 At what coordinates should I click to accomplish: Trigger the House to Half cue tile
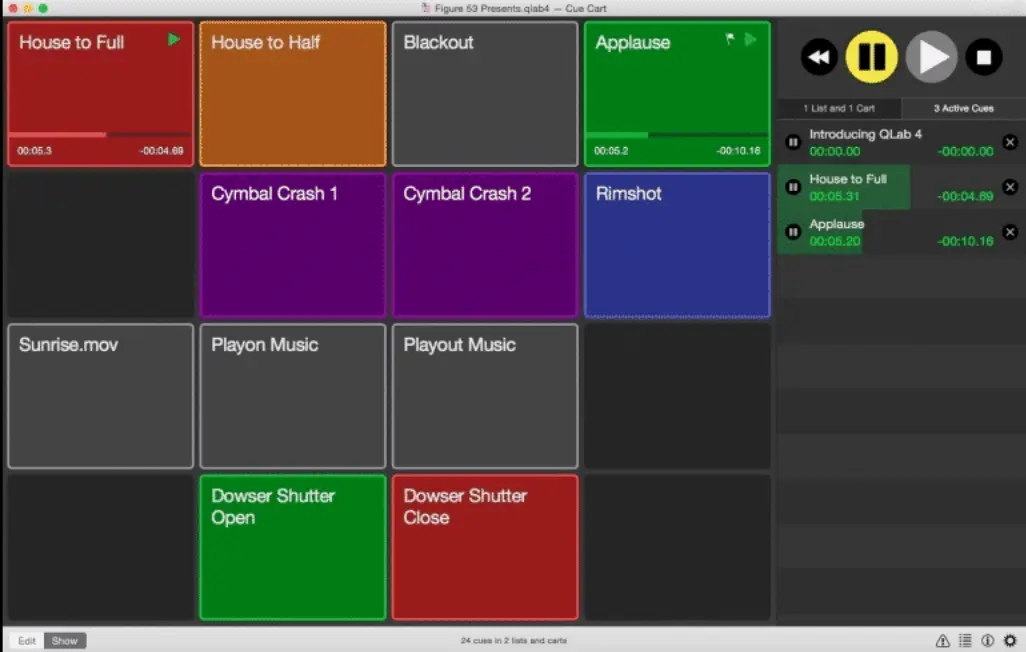(292, 94)
